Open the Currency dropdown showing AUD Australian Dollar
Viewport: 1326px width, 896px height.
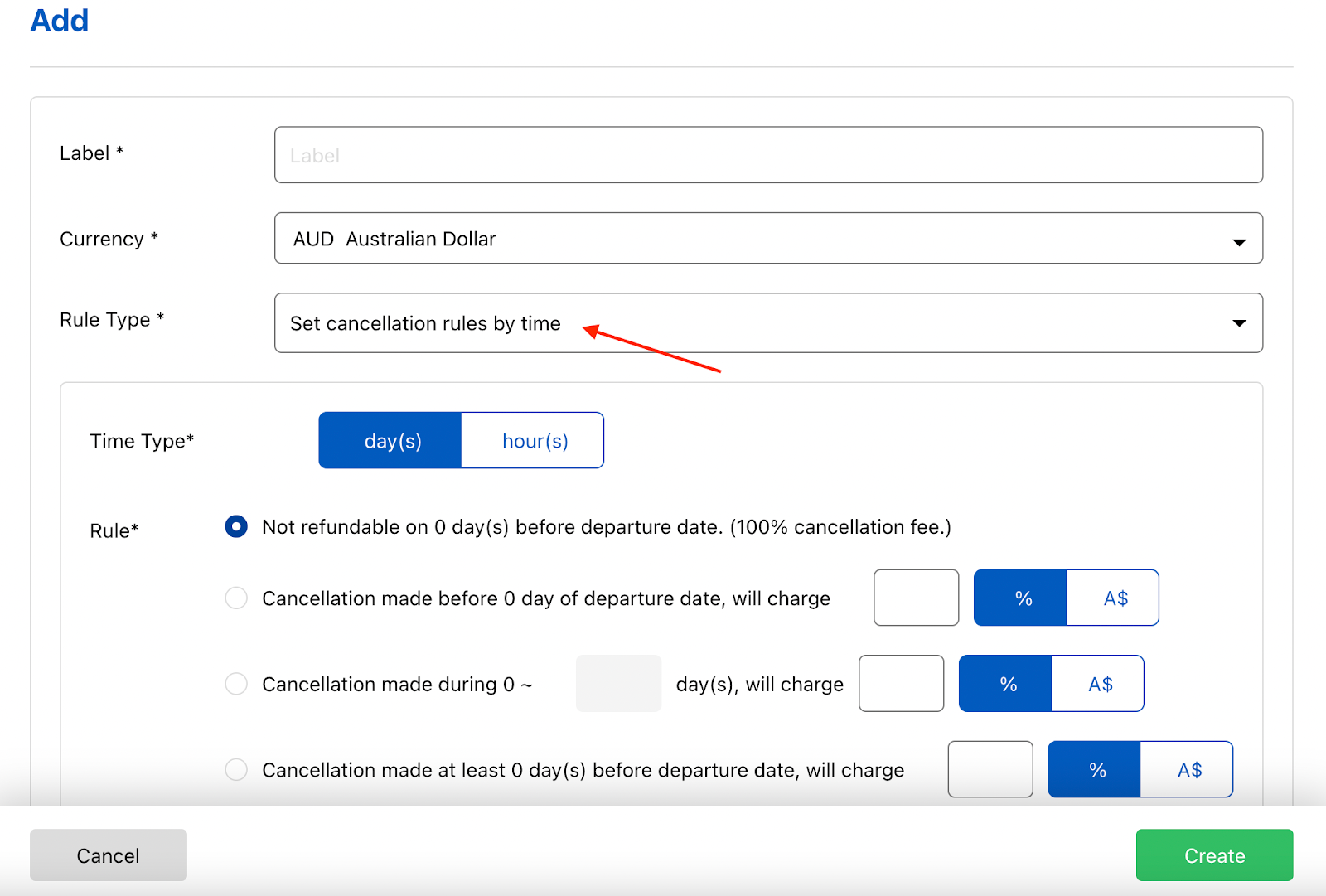pyautogui.click(x=768, y=239)
